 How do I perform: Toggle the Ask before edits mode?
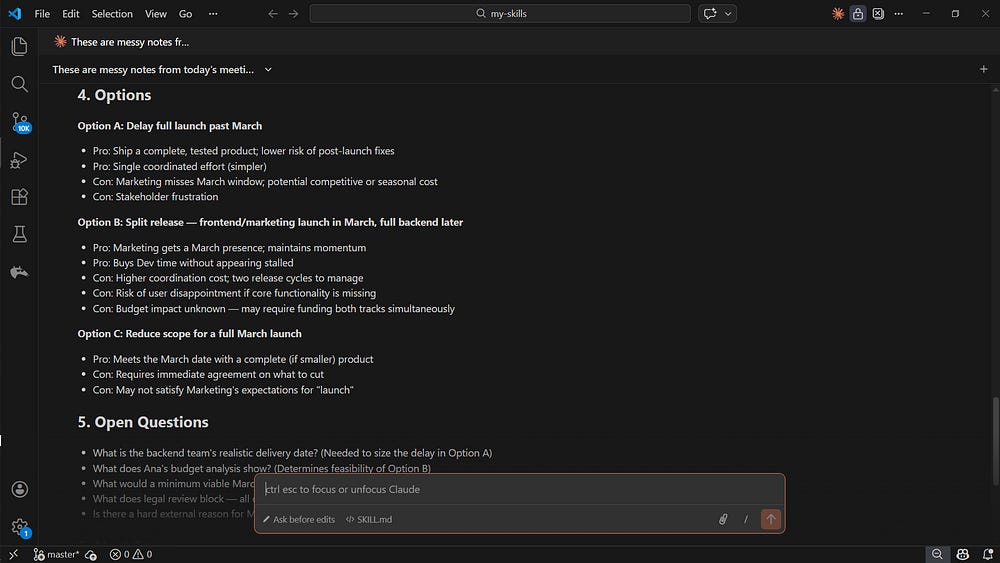pyautogui.click(x=298, y=519)
